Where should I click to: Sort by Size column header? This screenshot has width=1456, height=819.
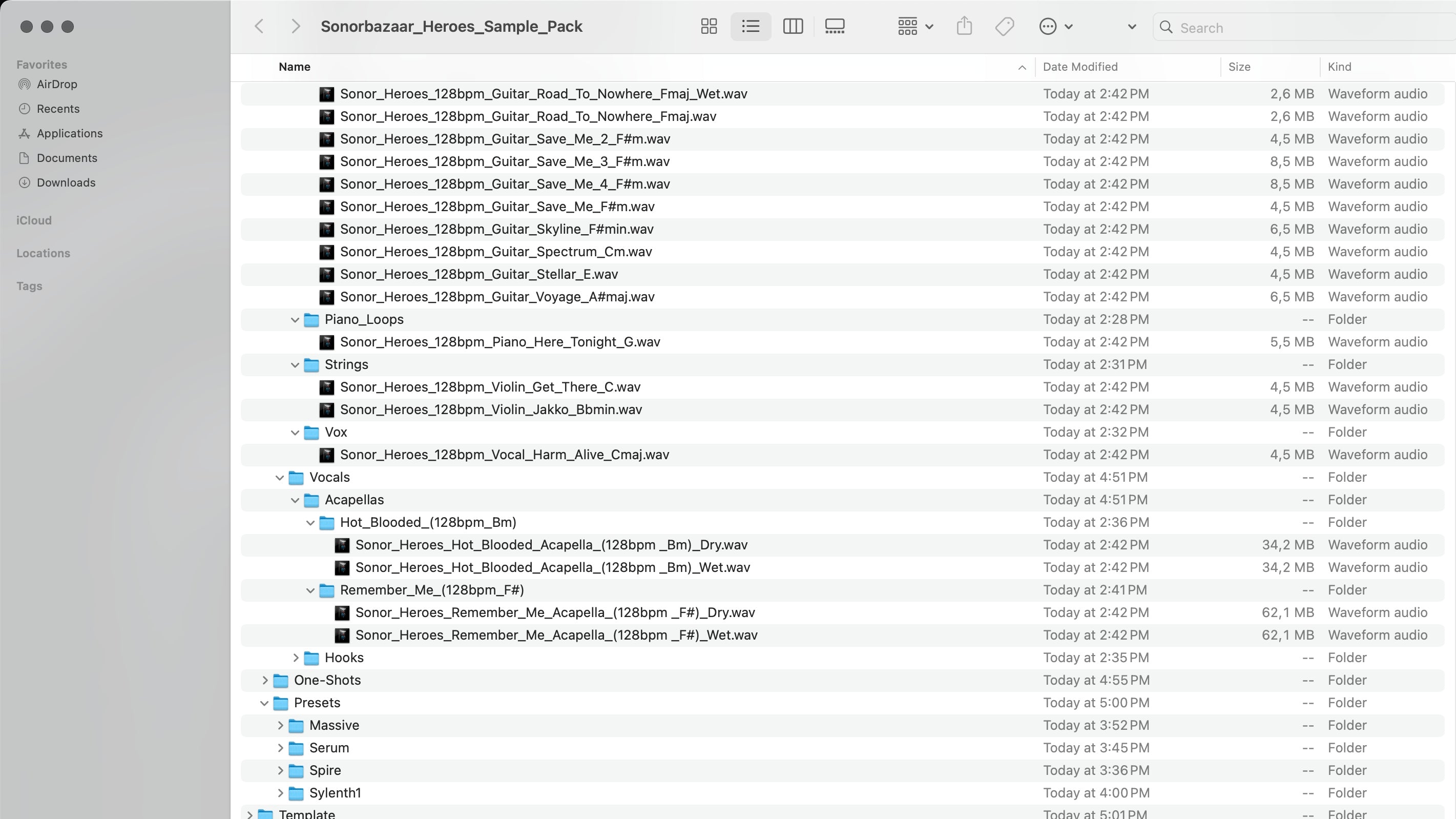[1239, 67]
